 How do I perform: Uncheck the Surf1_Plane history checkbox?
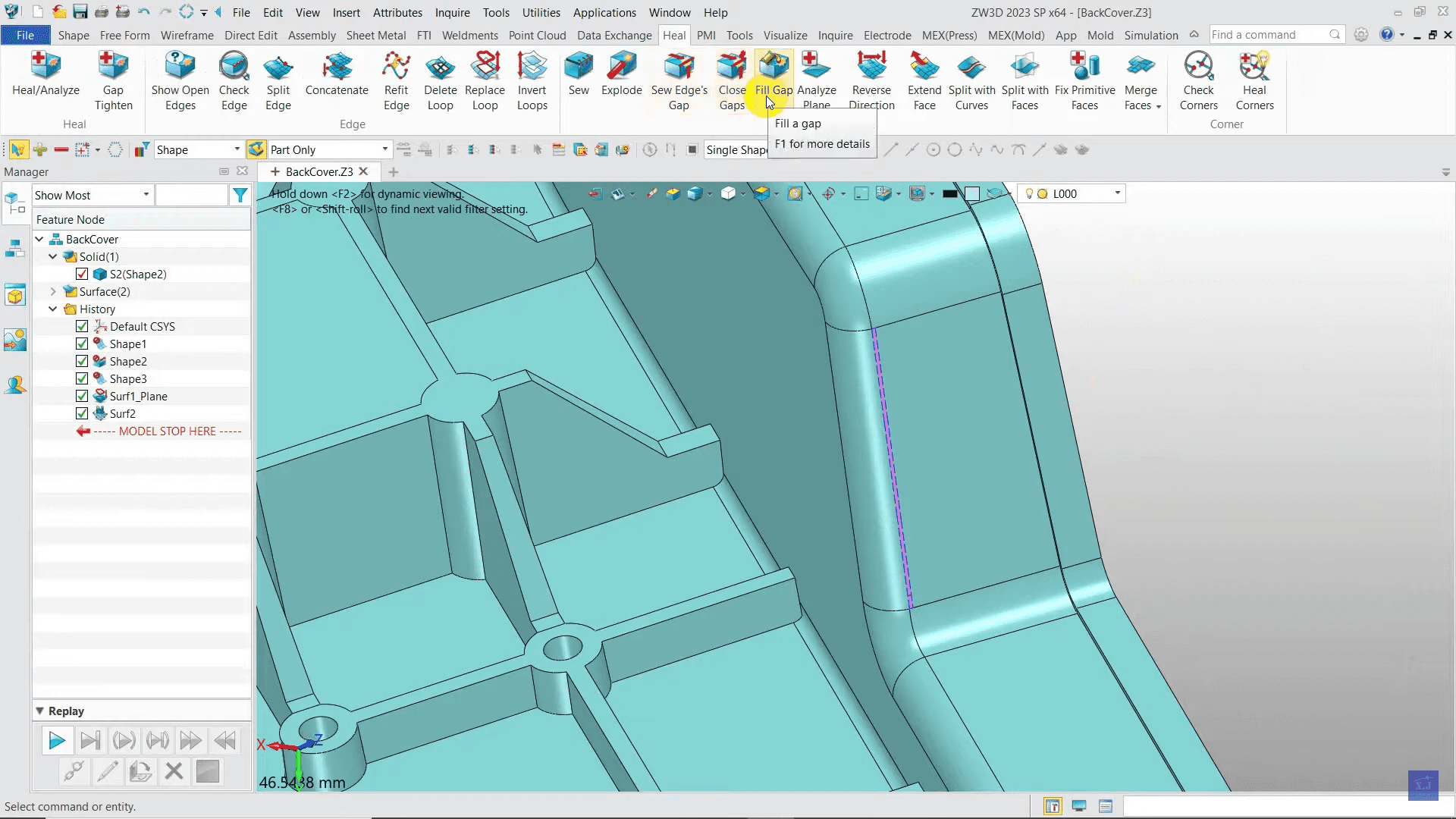coord(82,396)
